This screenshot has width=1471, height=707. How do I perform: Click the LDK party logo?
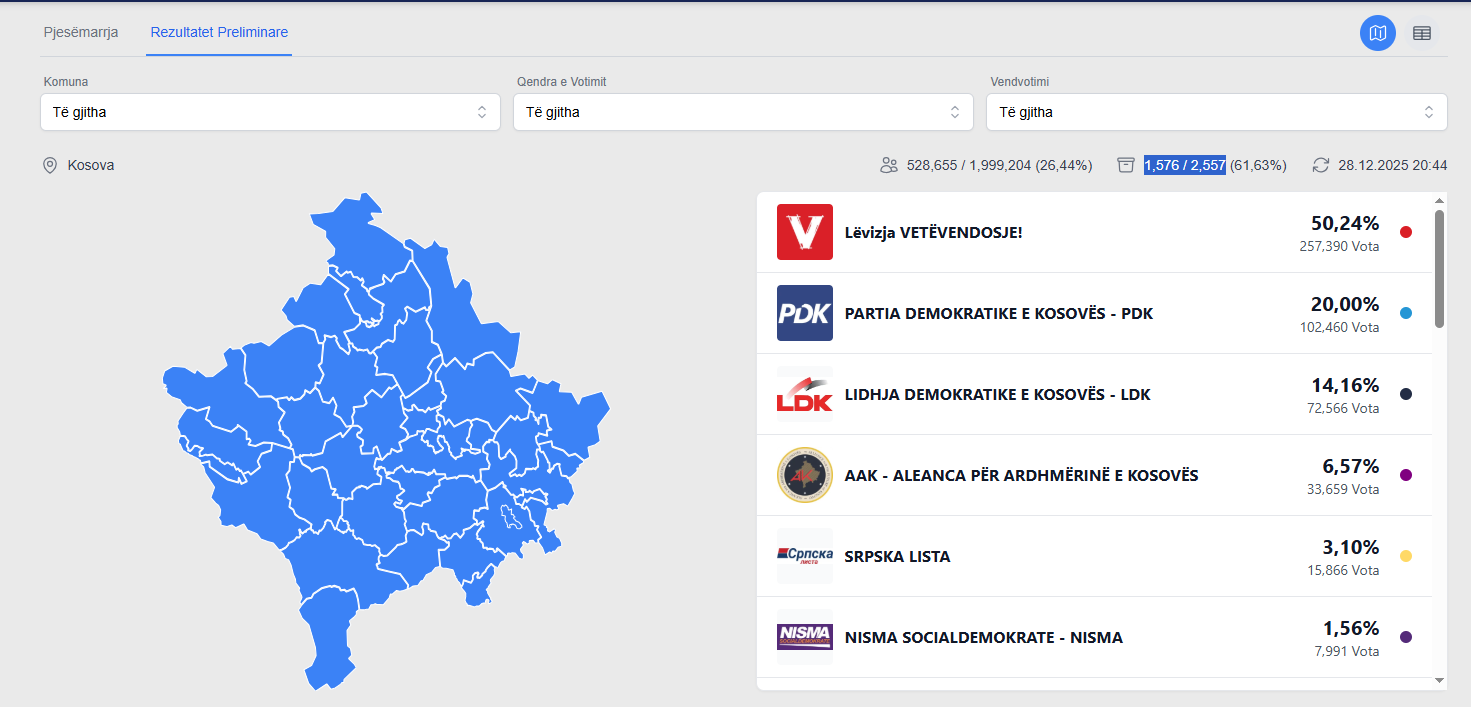[804, 394]
